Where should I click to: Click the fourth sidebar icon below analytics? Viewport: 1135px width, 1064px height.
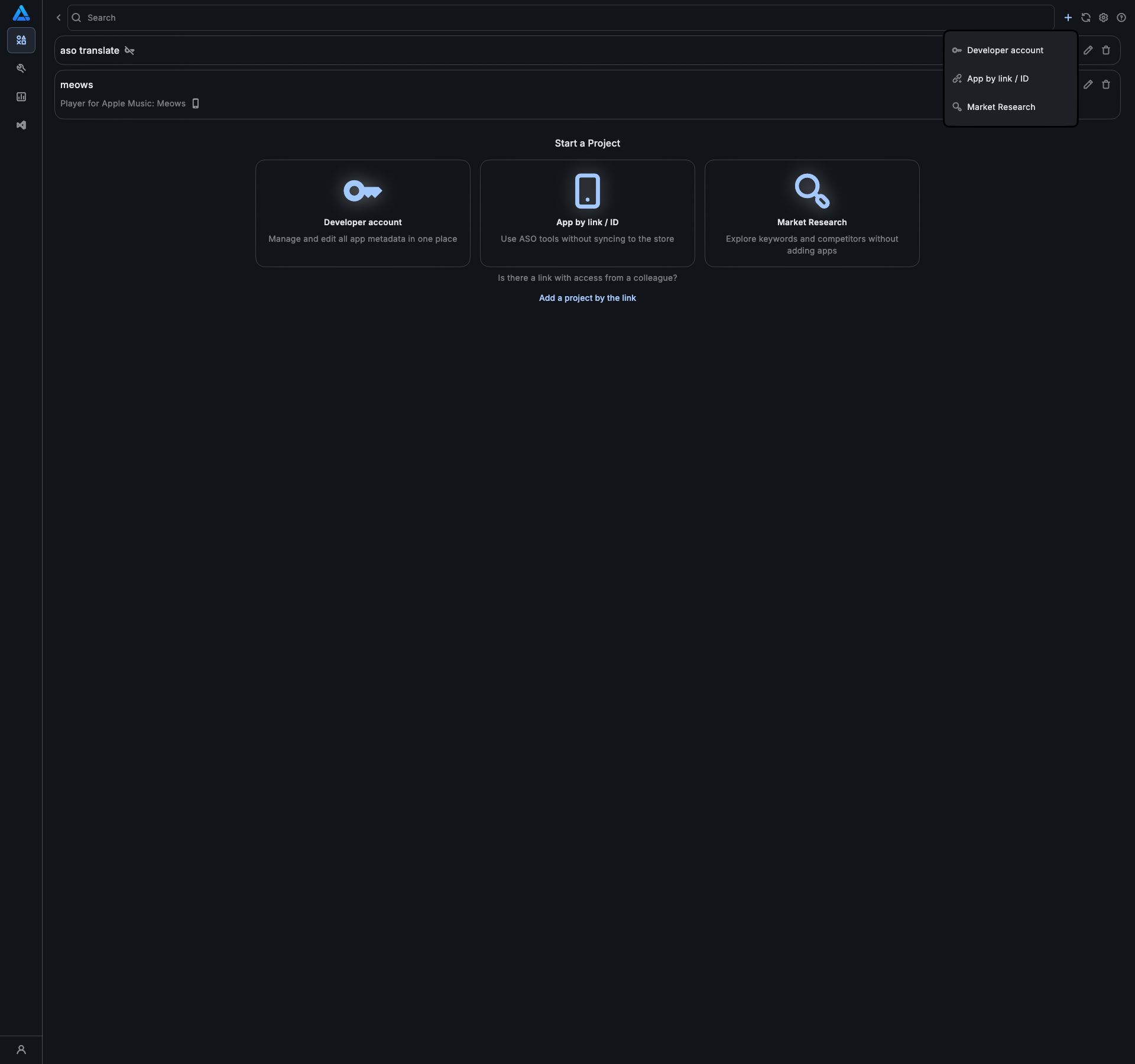click(x=21, y=125)
